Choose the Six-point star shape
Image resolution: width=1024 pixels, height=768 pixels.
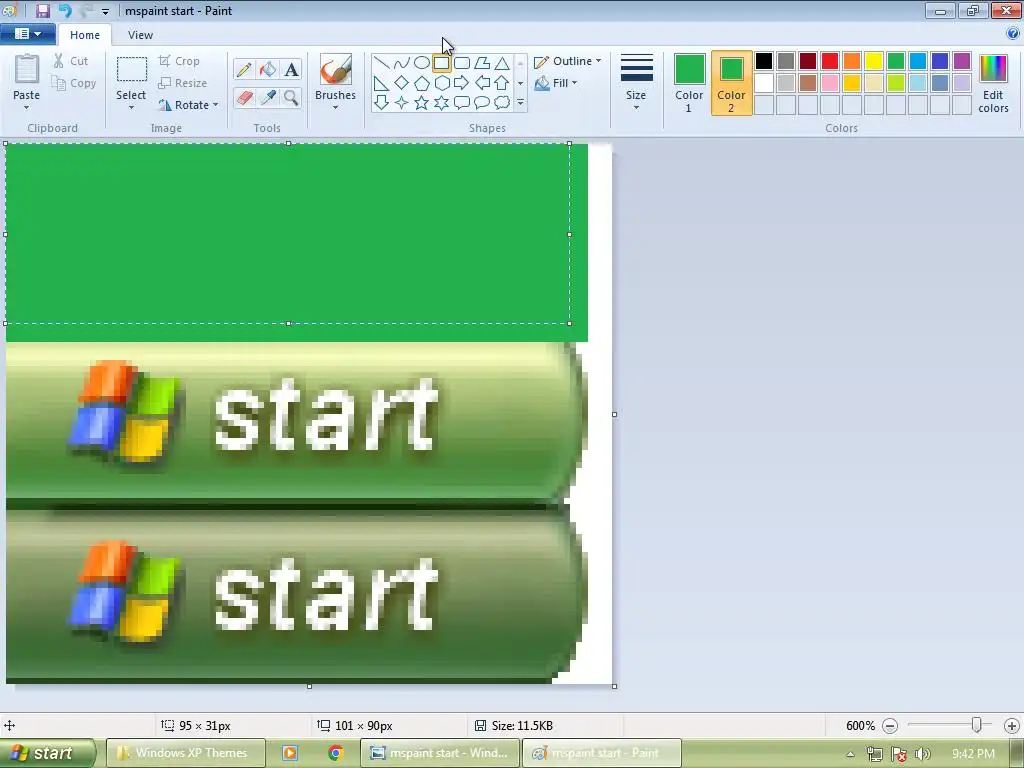point(442,103)
